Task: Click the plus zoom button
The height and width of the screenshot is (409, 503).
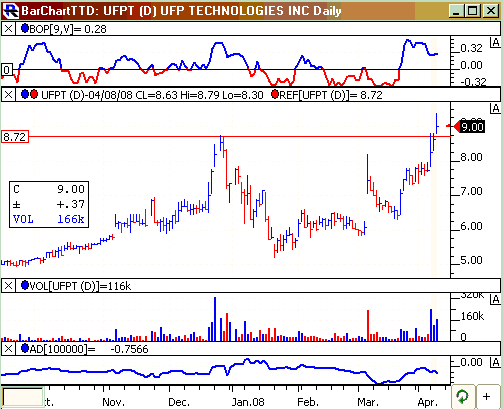Action: [x=487, y=397]
